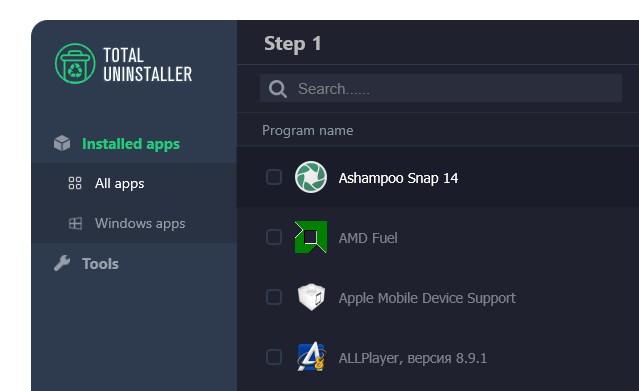Check the ALLPlayer 8.9.1 checkbox

tap(274, 357)
